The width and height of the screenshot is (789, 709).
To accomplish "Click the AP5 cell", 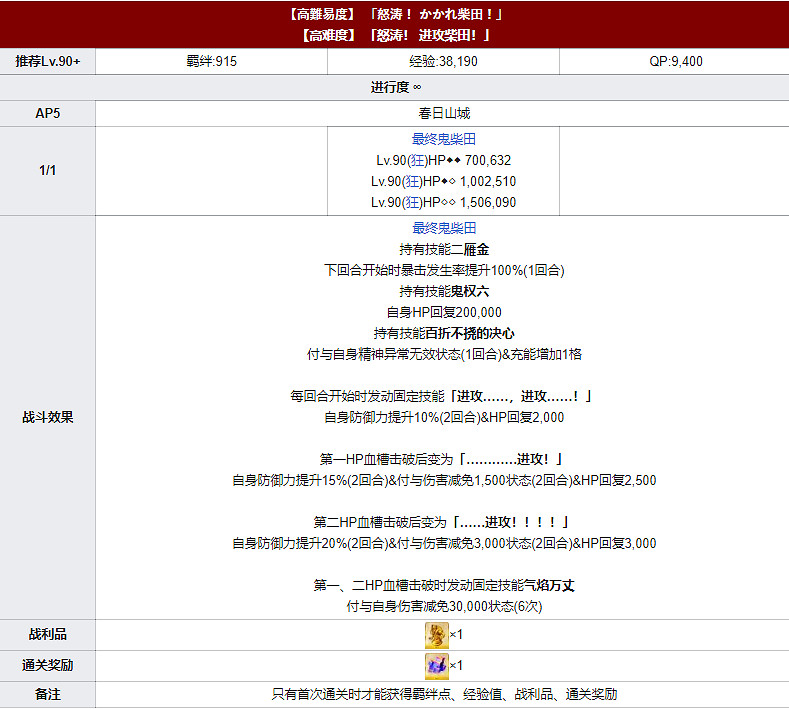I will point(48,113).
